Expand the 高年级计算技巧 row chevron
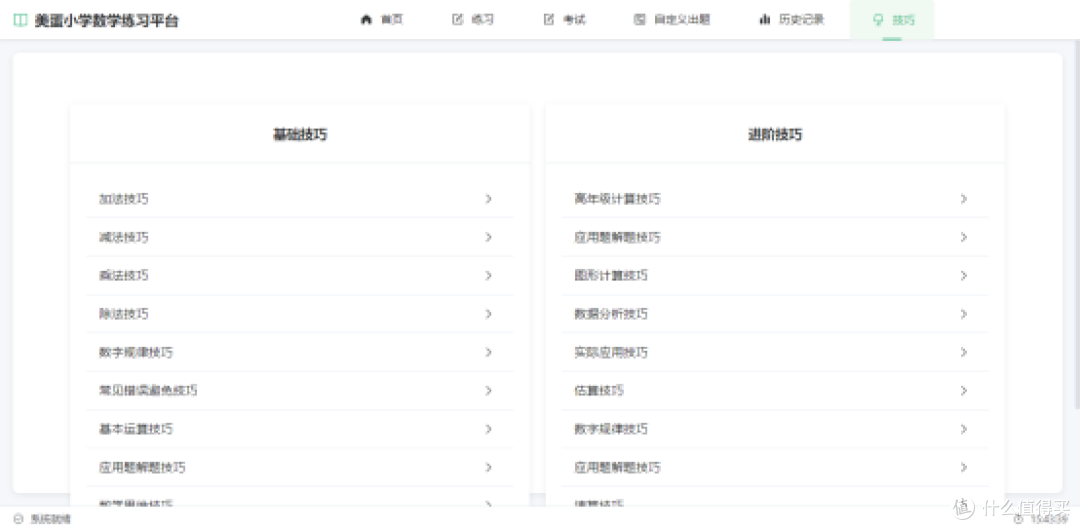 click(964, 198)
